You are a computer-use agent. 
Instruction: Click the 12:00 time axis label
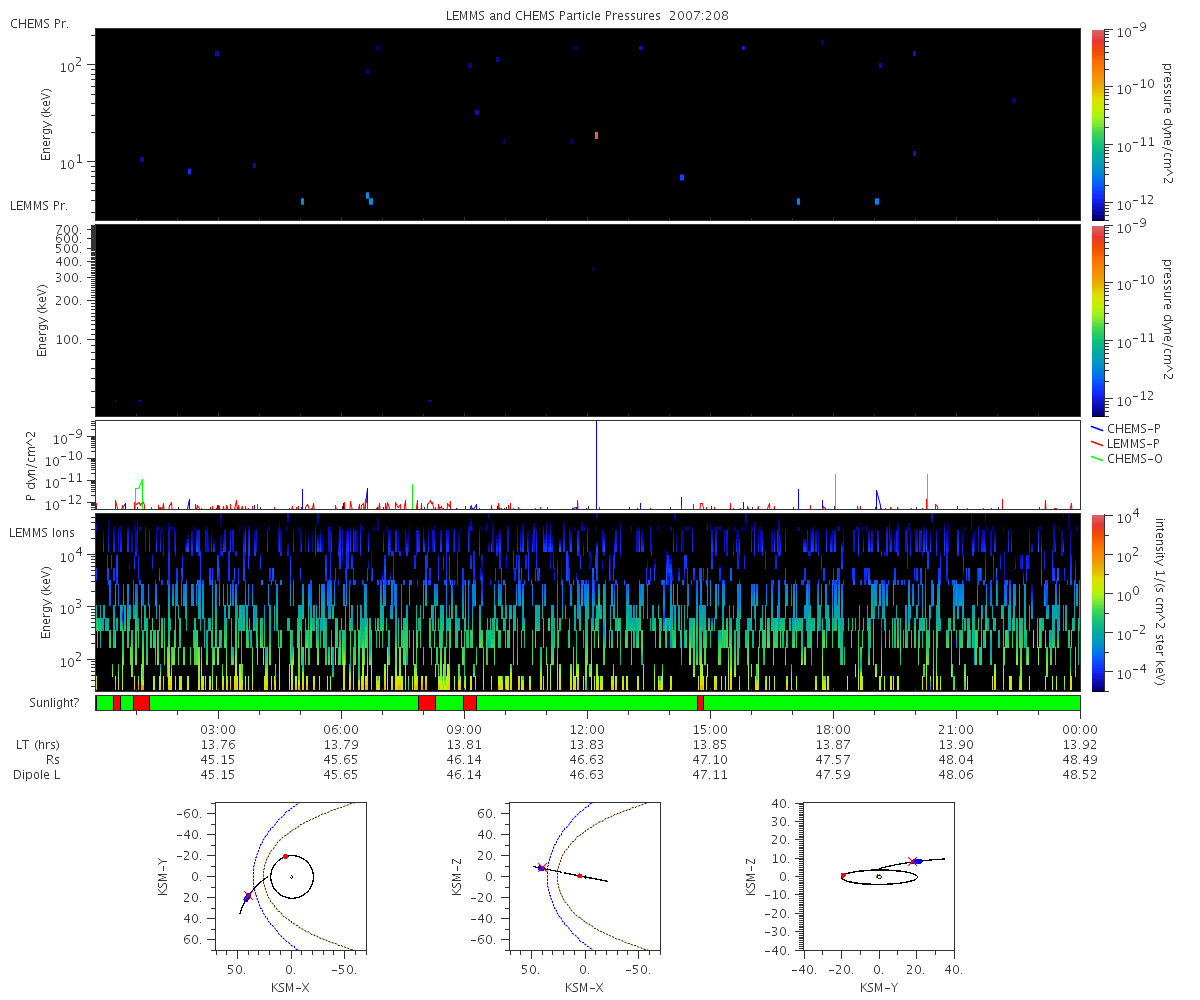pyautogui.click(x=587, y=730)
